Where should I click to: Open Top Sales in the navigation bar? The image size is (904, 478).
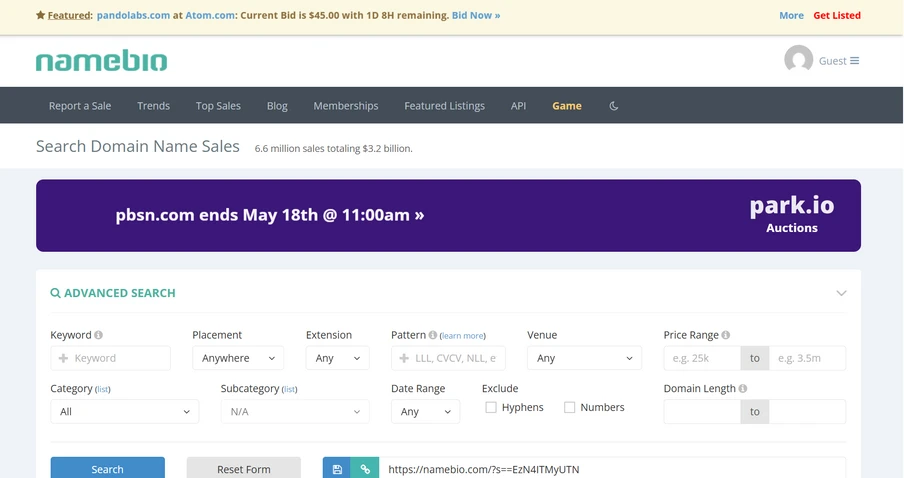pyautogui.click(x=218, y=106)
